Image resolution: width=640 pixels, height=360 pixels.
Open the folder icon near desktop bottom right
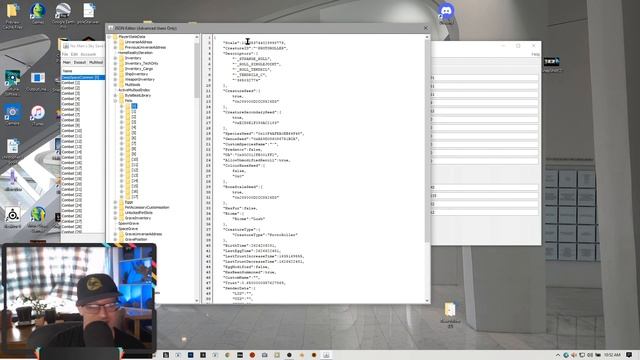click(450, 314)
